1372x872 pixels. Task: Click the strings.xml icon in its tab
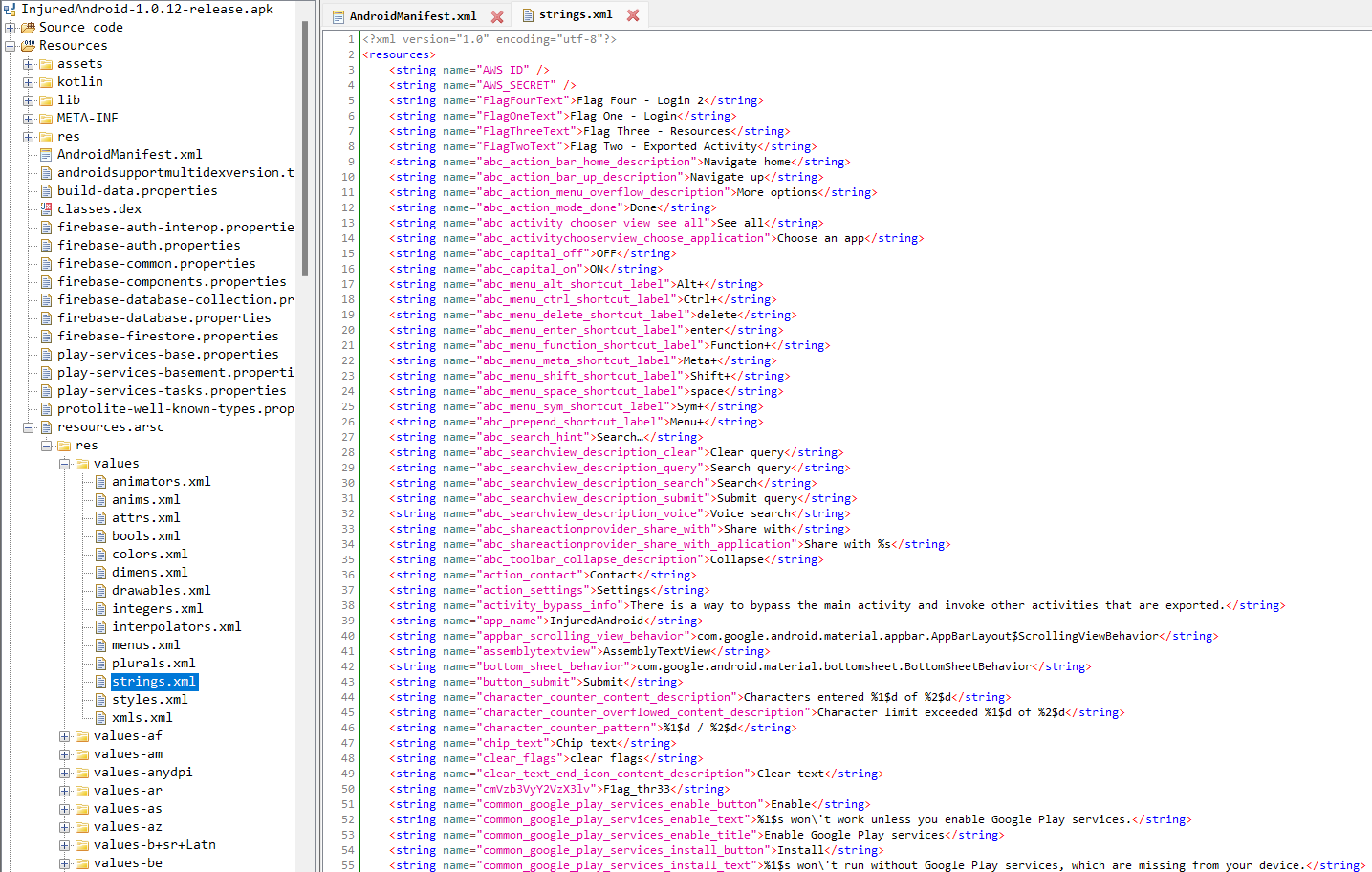(527, 15)
